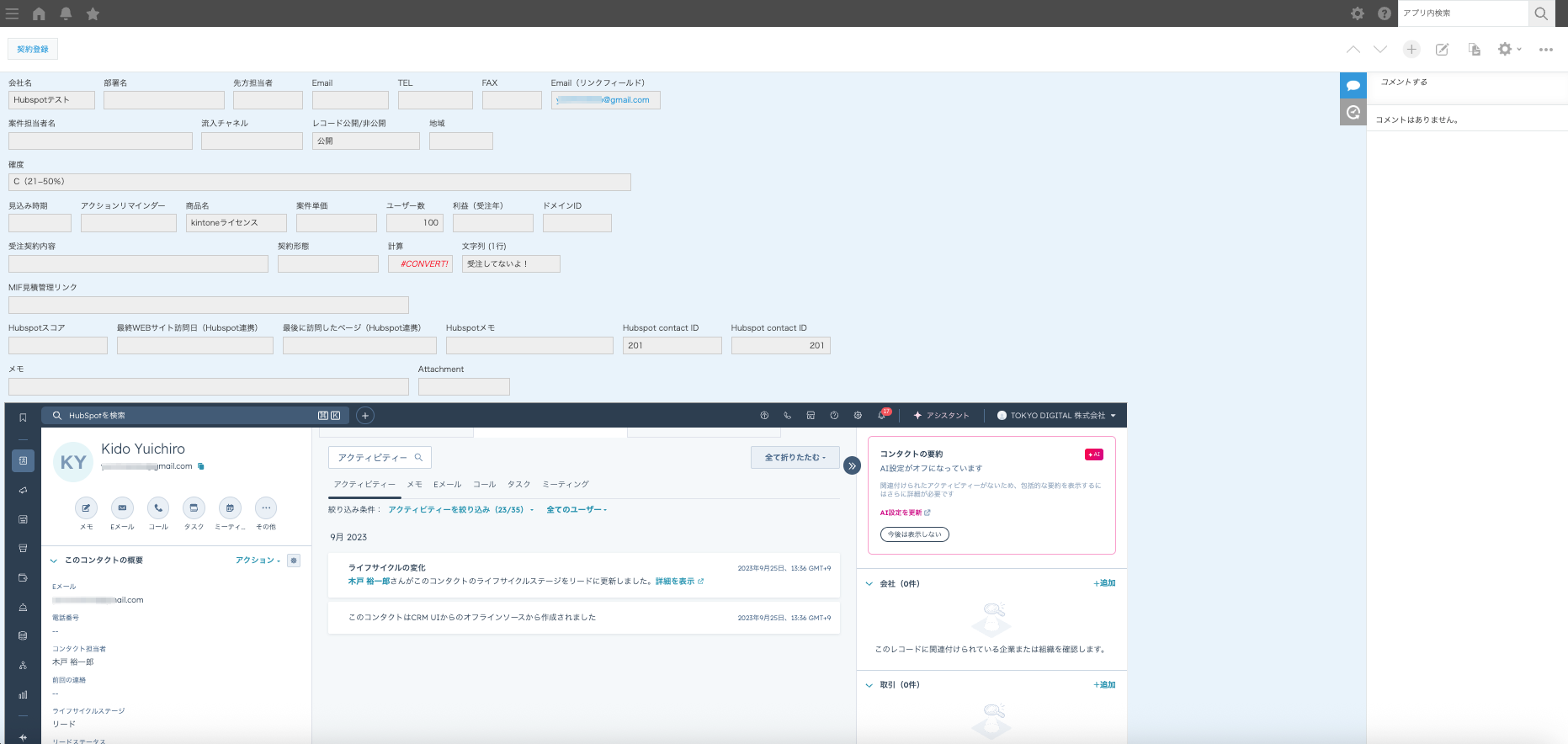Viewport: 1568px width, 744px height.
Task: Schedule a meeting with ミーティング icon
Action: tap(230, 508)
